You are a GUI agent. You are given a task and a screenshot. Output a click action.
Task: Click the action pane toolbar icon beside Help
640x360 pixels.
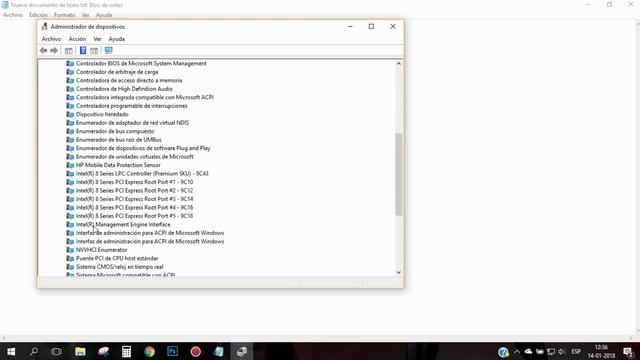pyautogui.click(x=94, y=51)
